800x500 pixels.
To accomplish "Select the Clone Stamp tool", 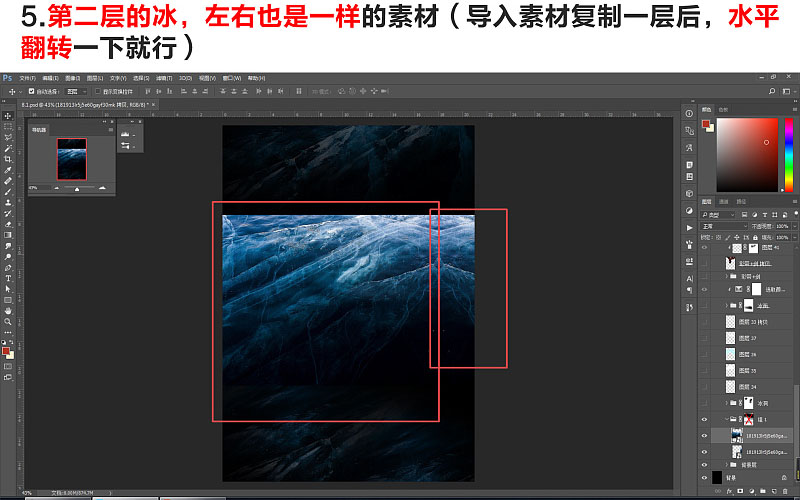I will pyautogui.click(x=8, y=203).
